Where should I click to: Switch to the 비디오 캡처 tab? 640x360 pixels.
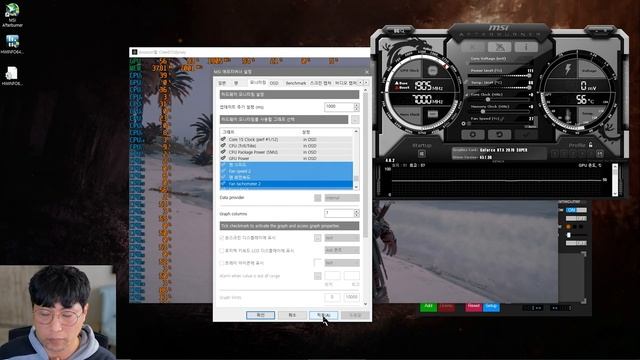(346, 83)
